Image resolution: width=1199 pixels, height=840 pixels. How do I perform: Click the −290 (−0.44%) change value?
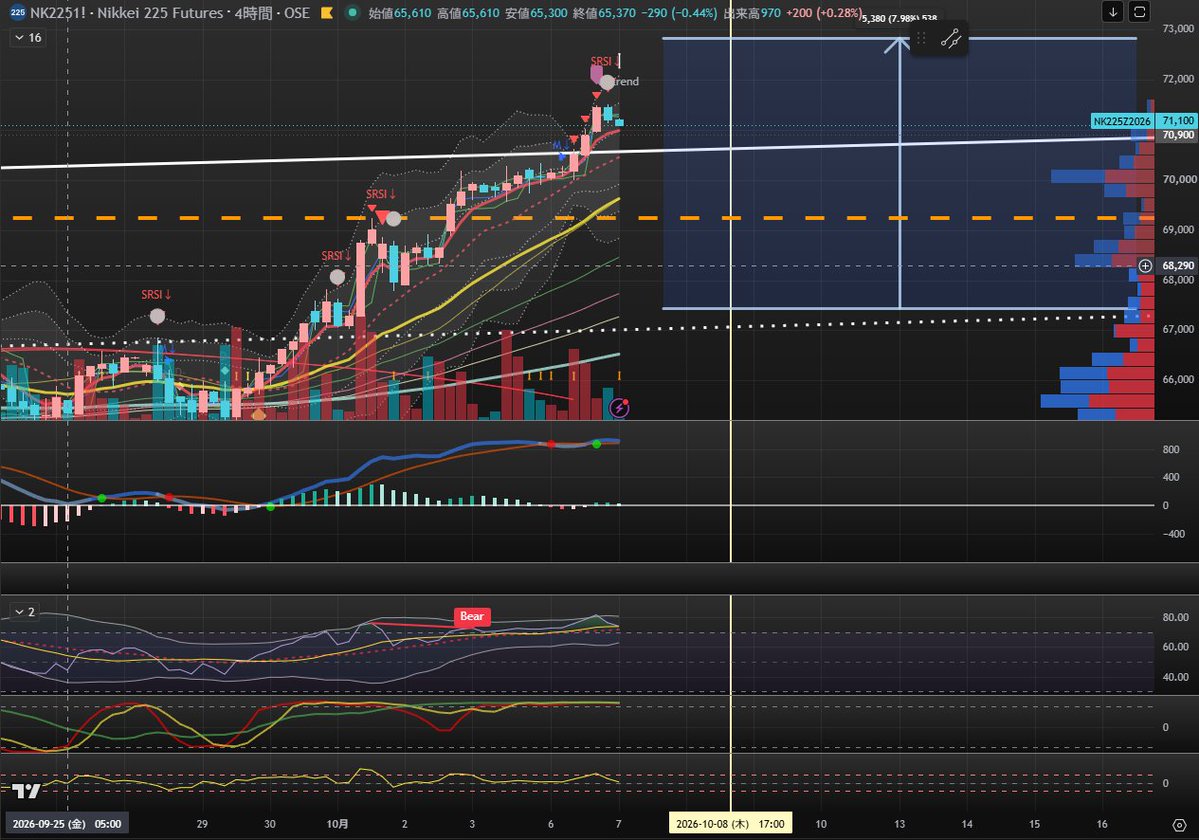point(679,13)
